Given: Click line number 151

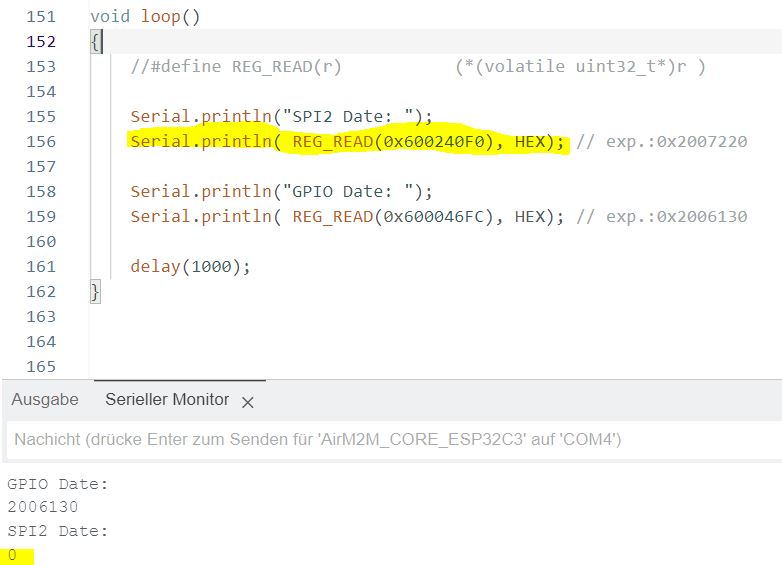Looking at the screenshot, I should tap(41, 16).
